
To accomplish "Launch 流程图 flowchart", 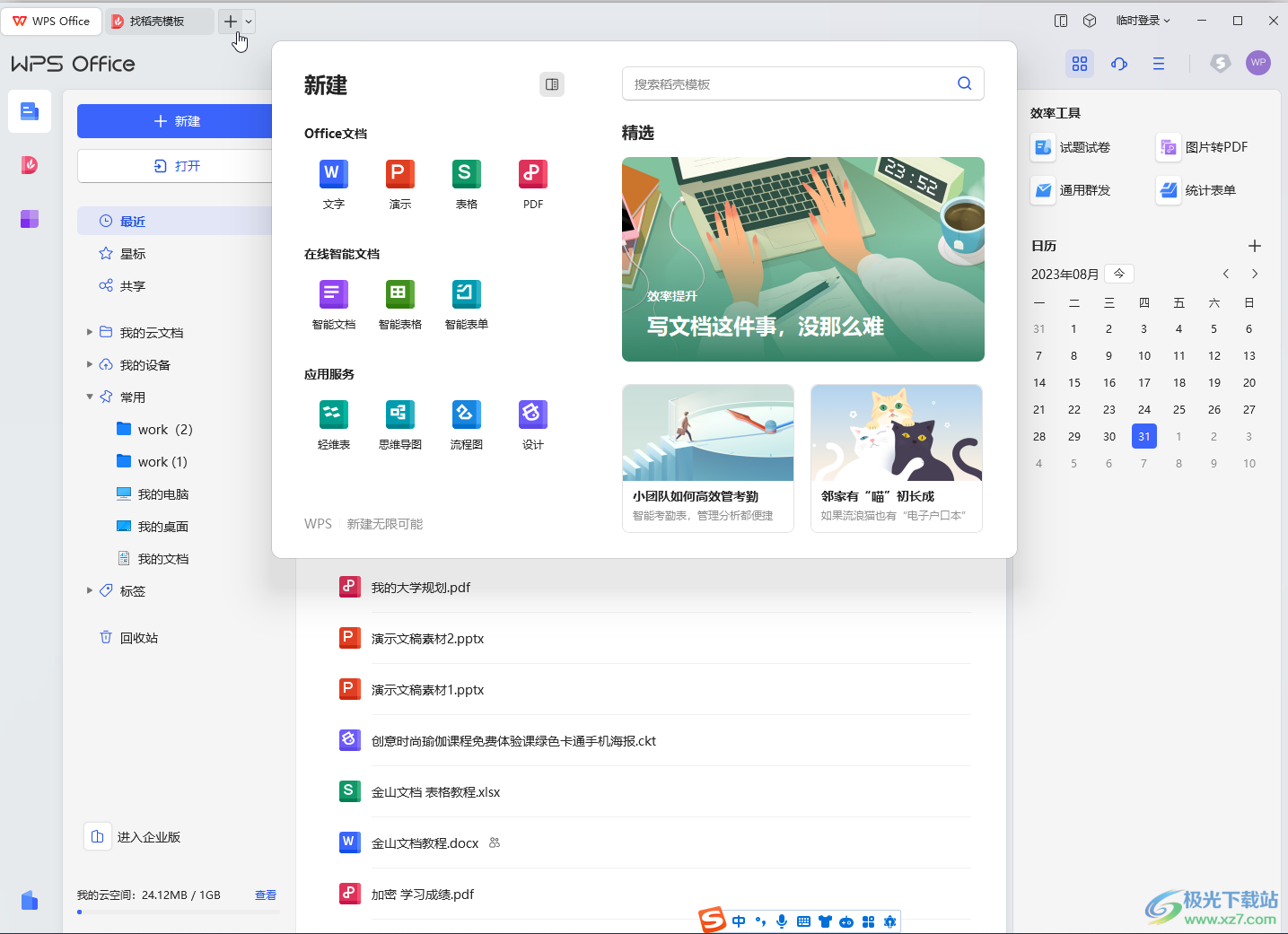I will coord(466,424).
